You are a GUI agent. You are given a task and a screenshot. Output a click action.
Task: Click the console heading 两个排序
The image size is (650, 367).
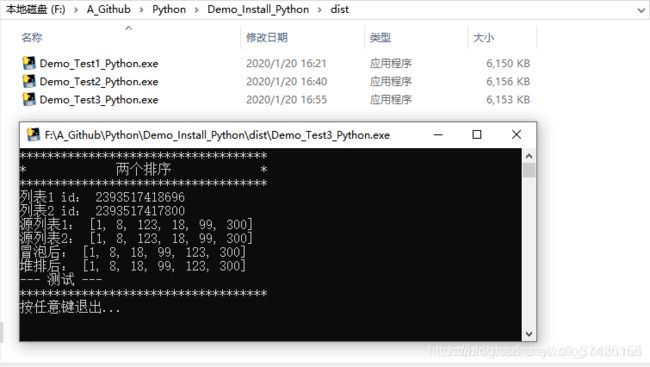coord(143,169)
